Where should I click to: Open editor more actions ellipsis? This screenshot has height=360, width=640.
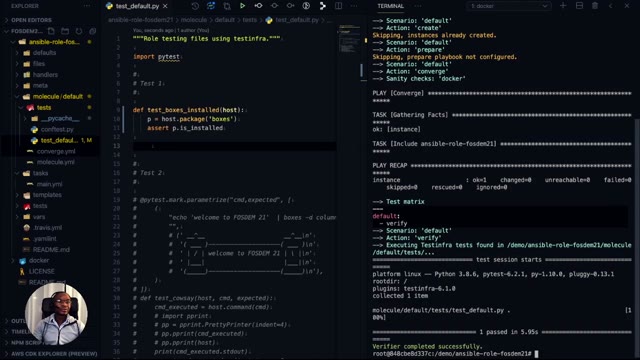pos(354,6)
